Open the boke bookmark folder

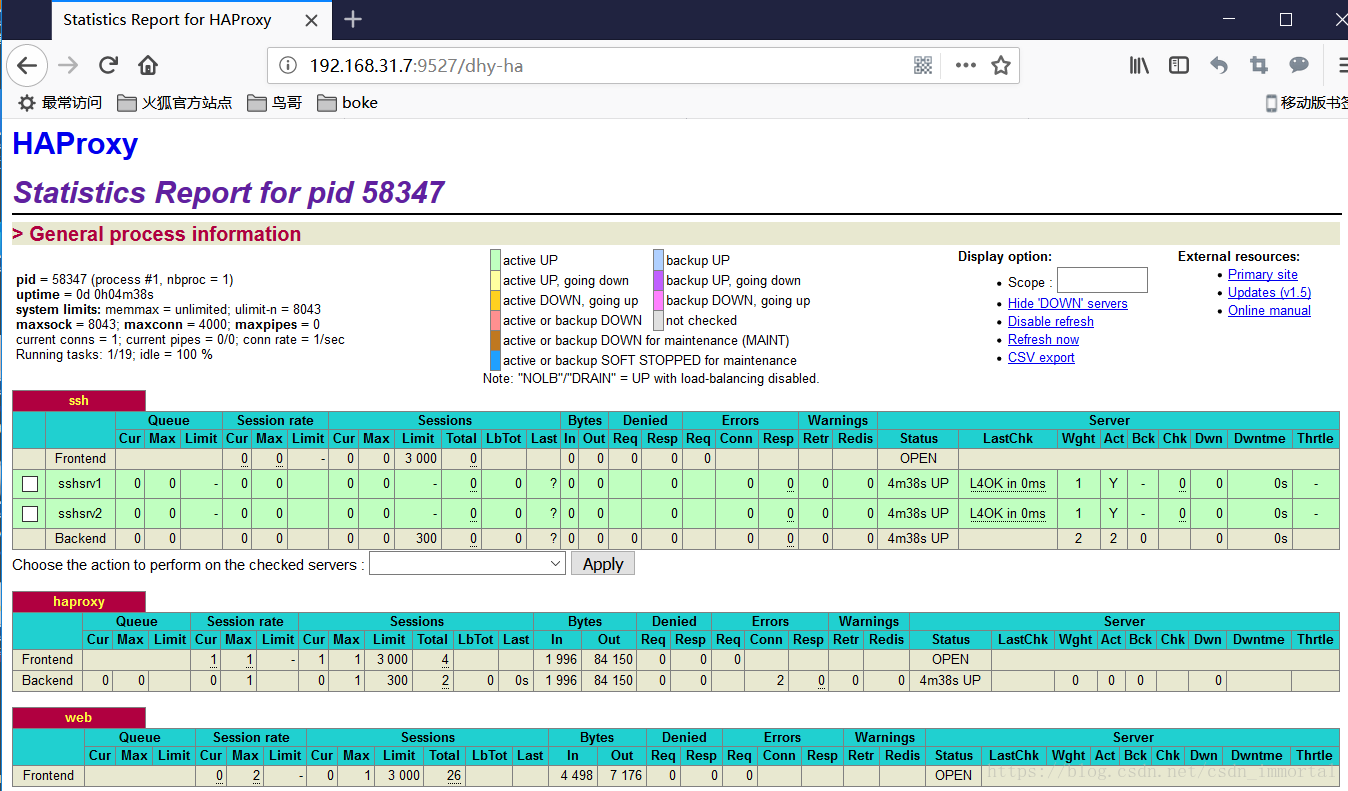(347, 102)
